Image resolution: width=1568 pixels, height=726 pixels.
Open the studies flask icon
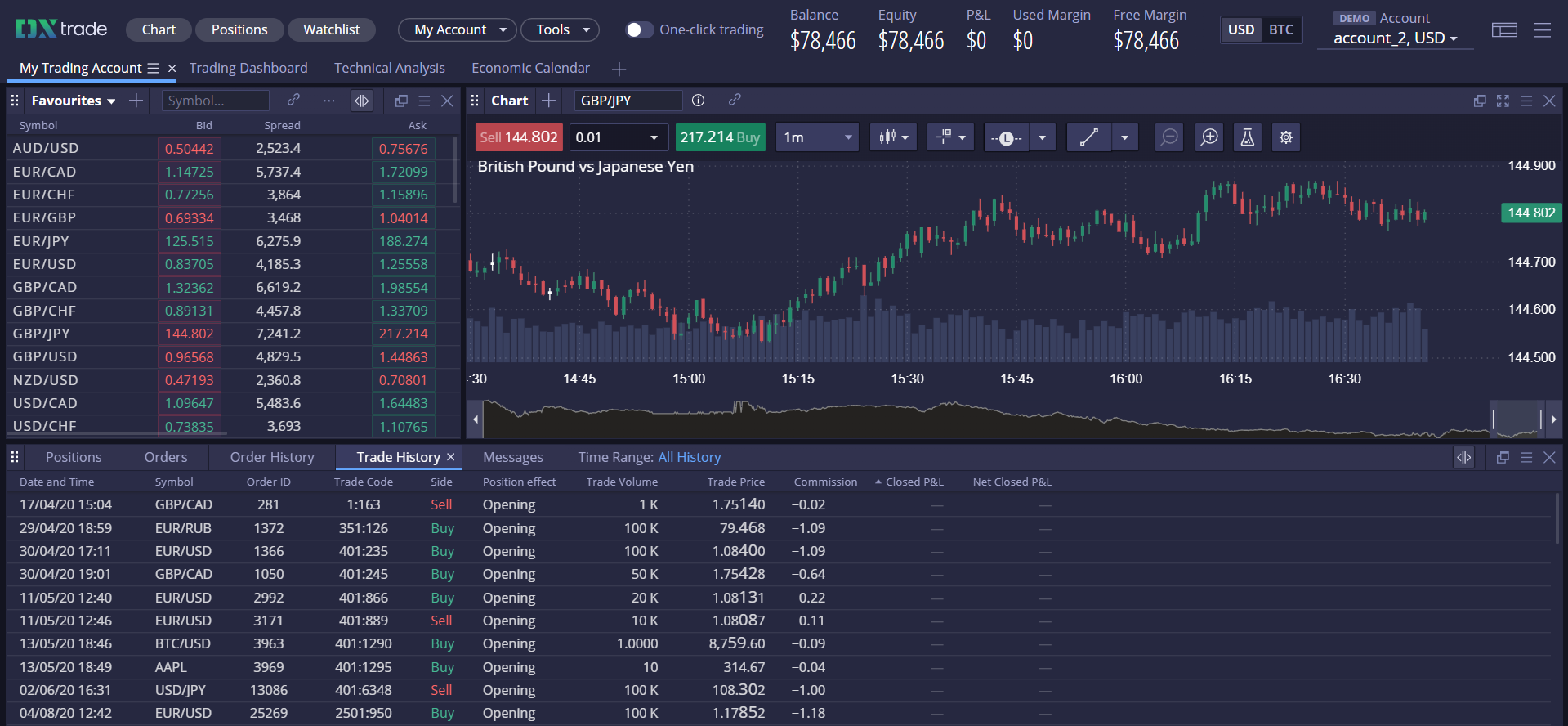pyautogui.click(x=1247, y=137)
